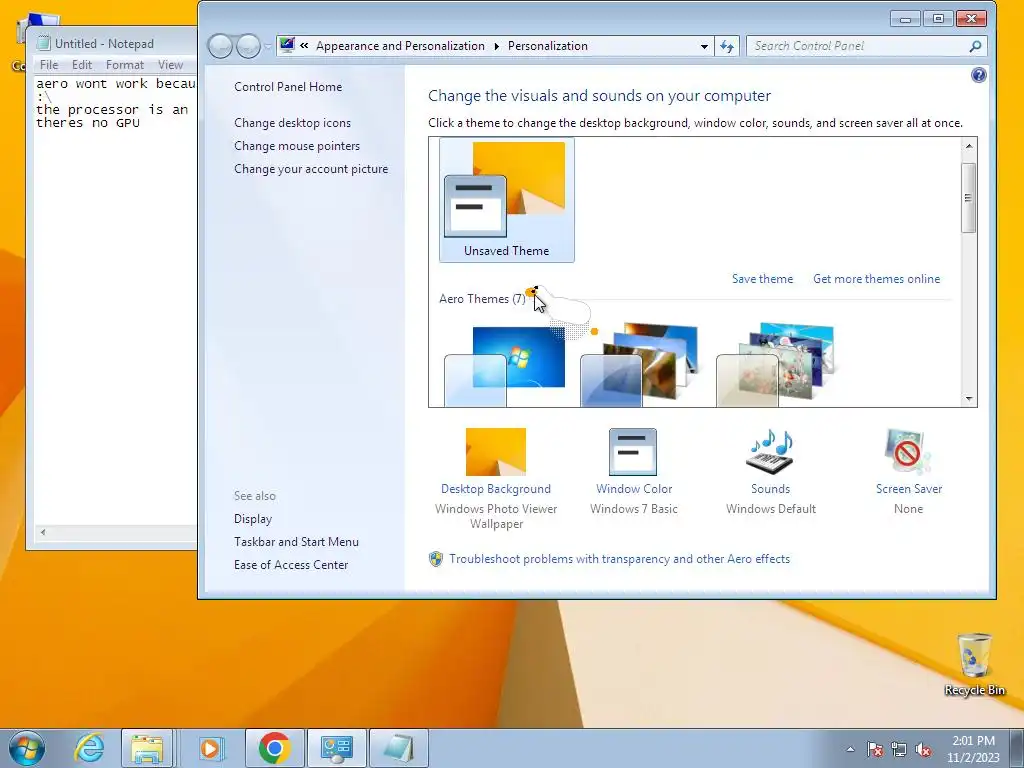Open the Display link under See also
This screenshot has height=768, width=1024.
pos(253,519)
